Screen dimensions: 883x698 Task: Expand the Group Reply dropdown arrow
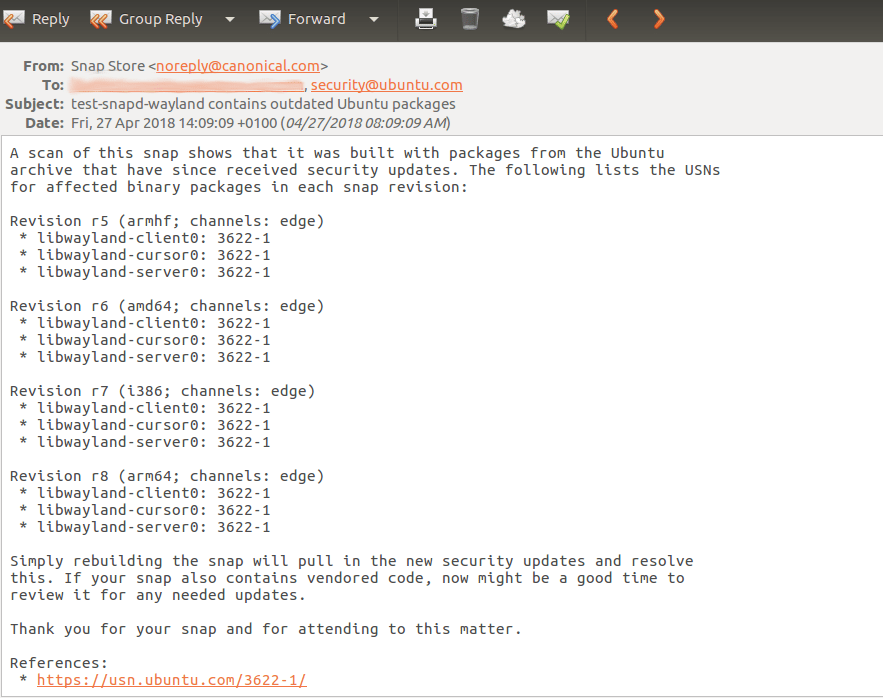click(x=230, y=19)
